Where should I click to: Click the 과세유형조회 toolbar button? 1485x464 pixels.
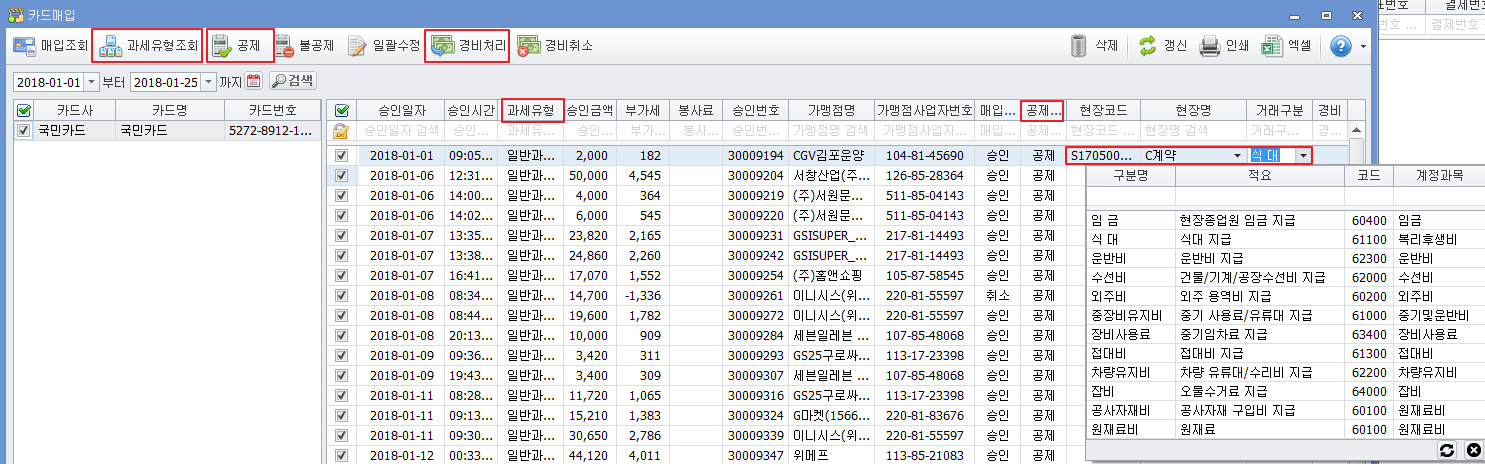(150, 46)
